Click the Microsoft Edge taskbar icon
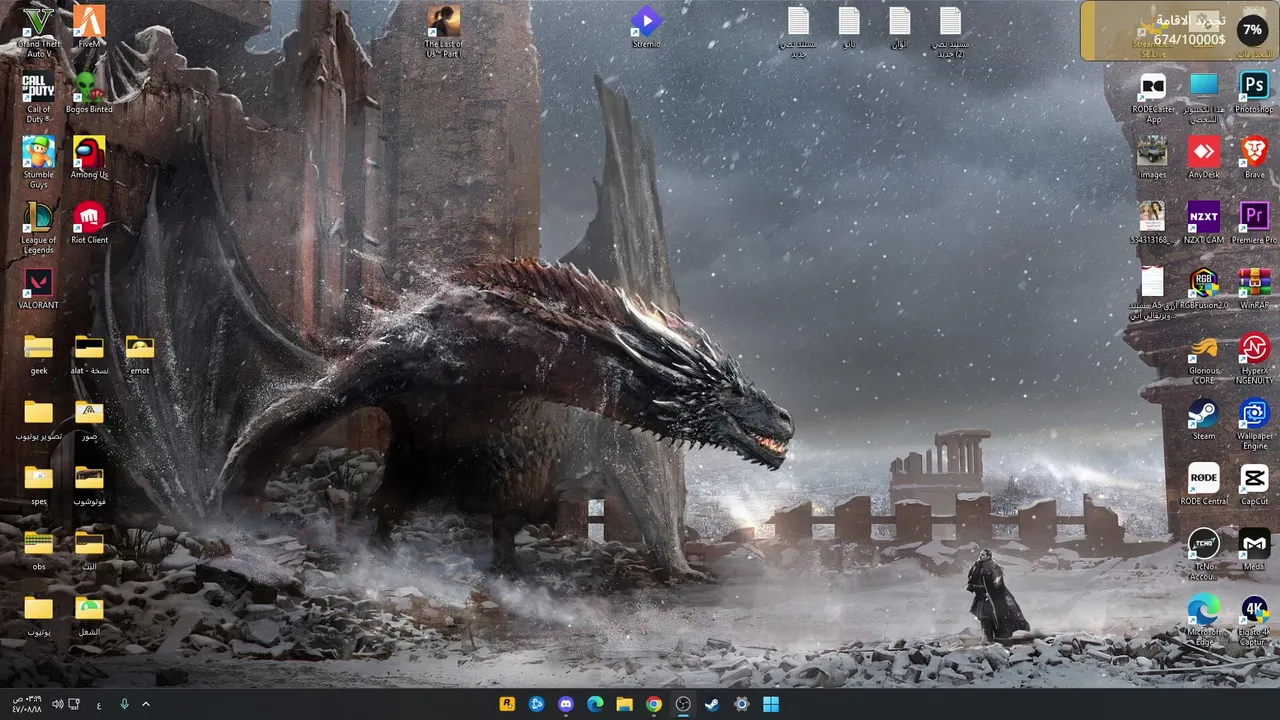This screenshot has width=1280, height=720. click(x=595, y=704)
